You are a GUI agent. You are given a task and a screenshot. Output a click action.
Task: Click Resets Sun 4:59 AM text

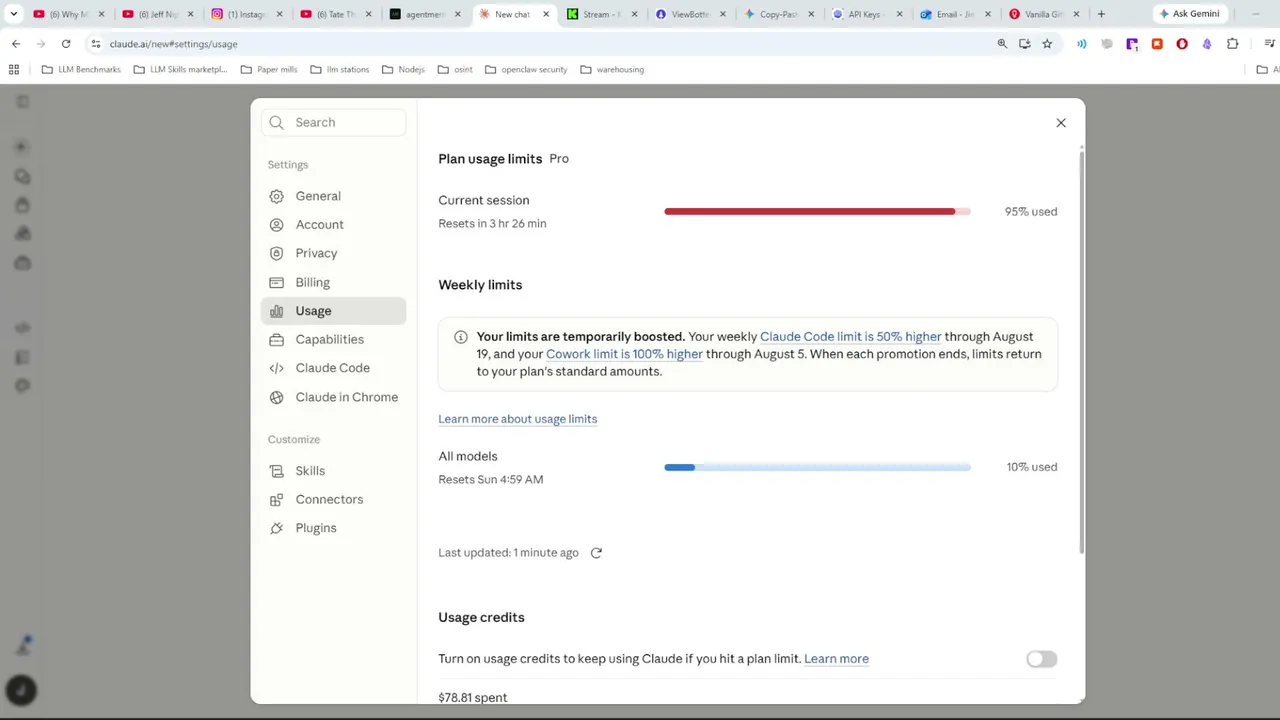pyautogui.click(x=490, y=480)
